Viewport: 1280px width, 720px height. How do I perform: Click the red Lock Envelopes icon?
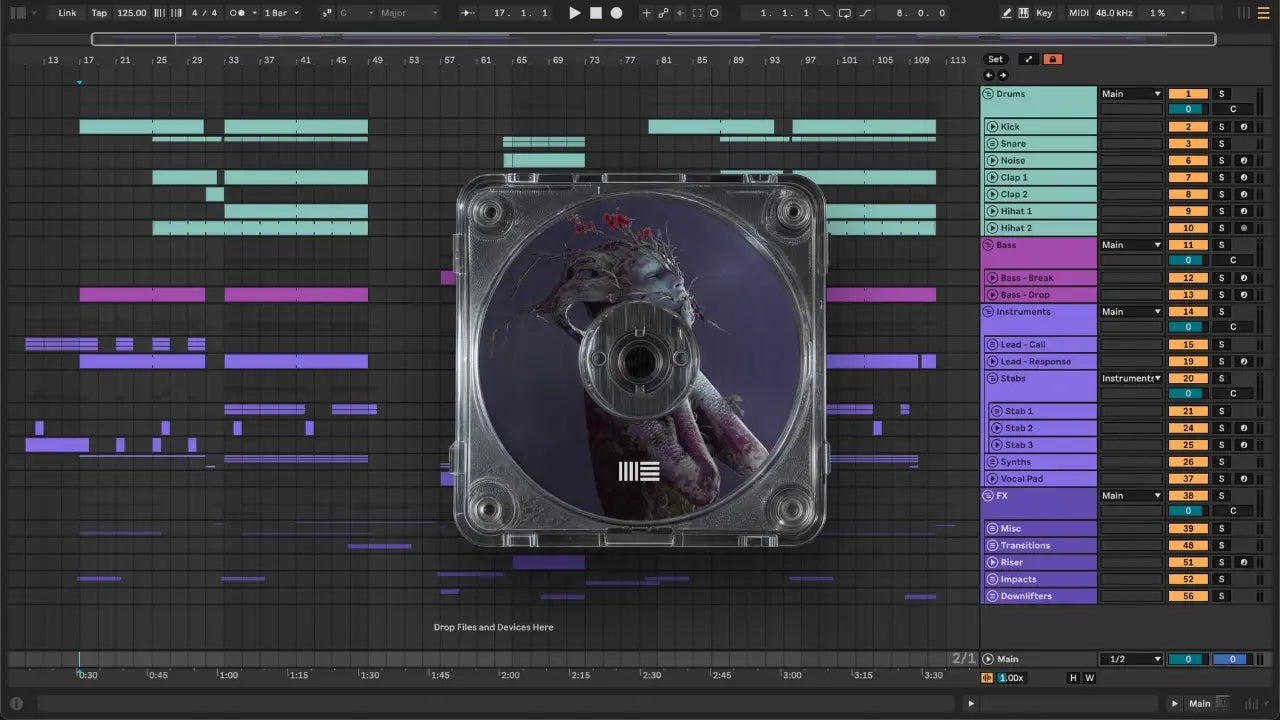coord(1052,59)
